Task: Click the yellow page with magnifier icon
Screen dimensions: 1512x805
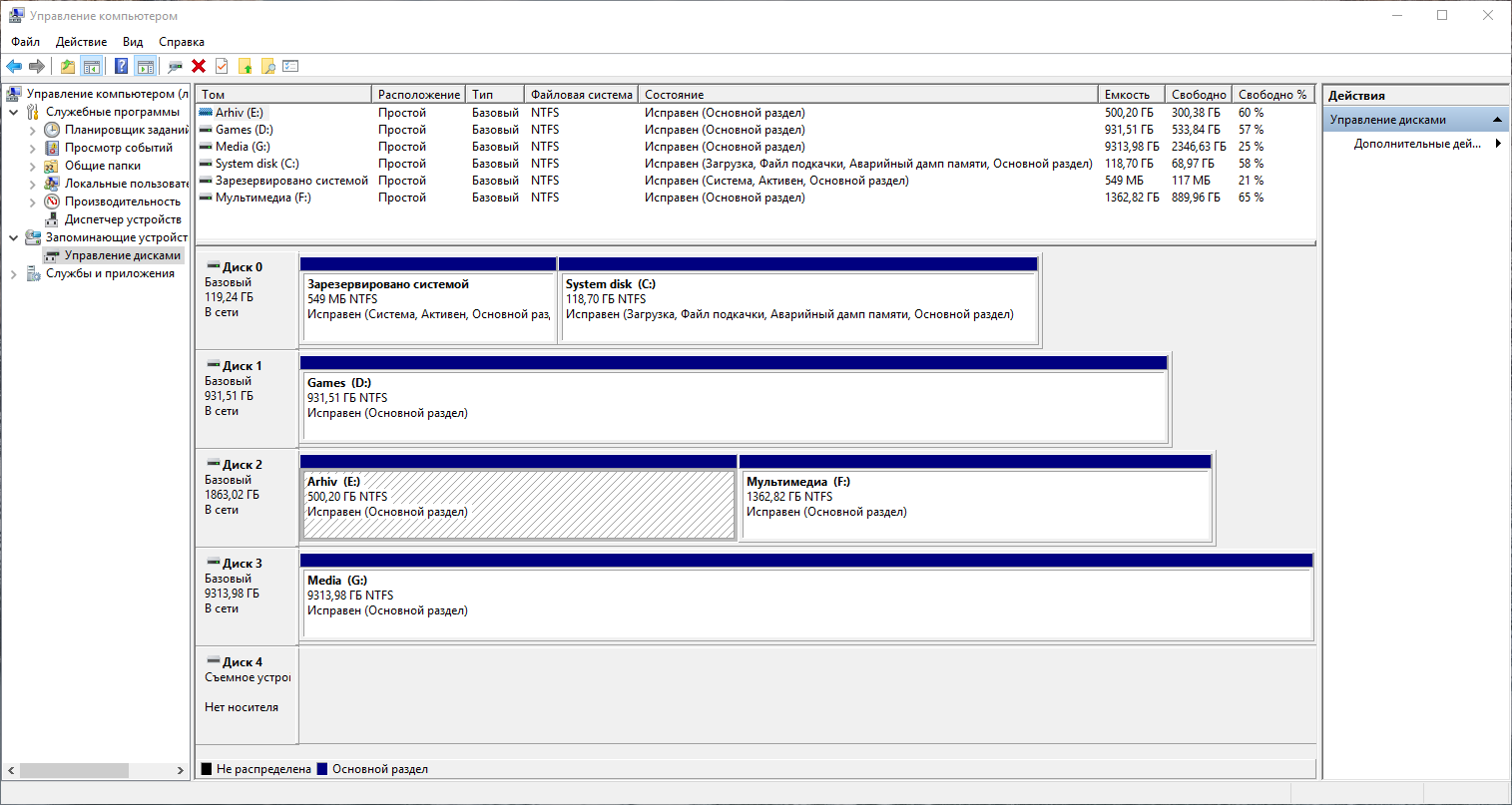Action: (267, 67)
